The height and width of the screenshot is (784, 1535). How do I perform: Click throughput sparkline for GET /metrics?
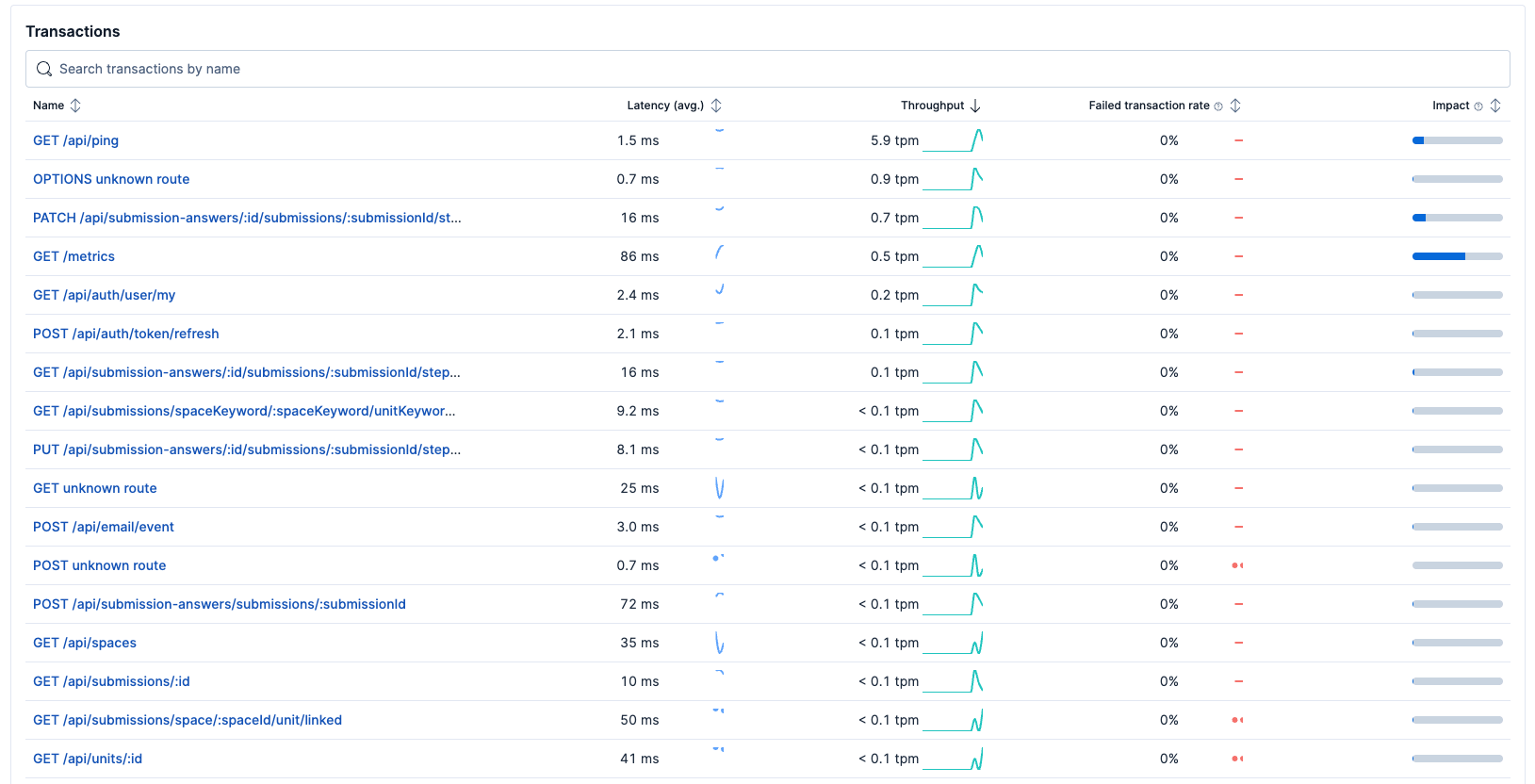953,256
